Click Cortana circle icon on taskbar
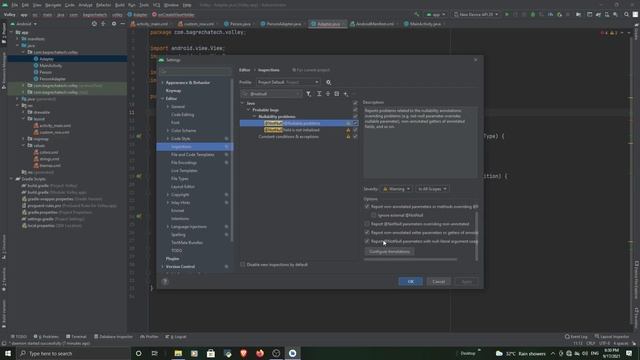The image size is (640, 360). click(138, 353)
